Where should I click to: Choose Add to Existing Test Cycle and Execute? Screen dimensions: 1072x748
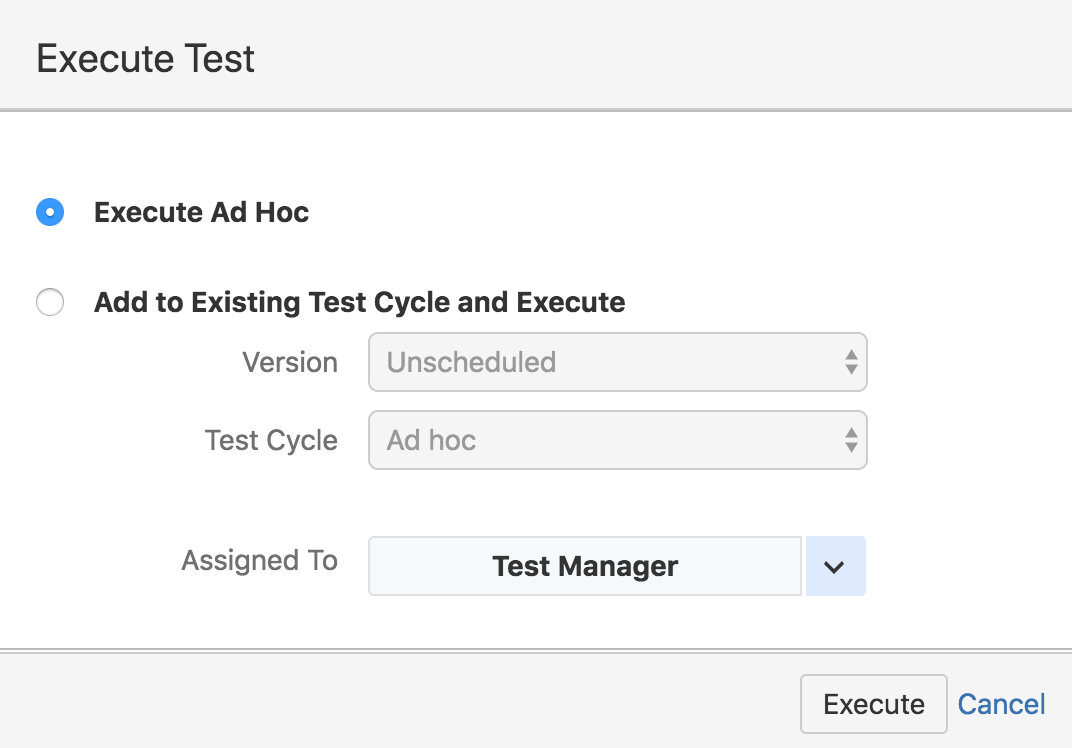pos(49,302)
